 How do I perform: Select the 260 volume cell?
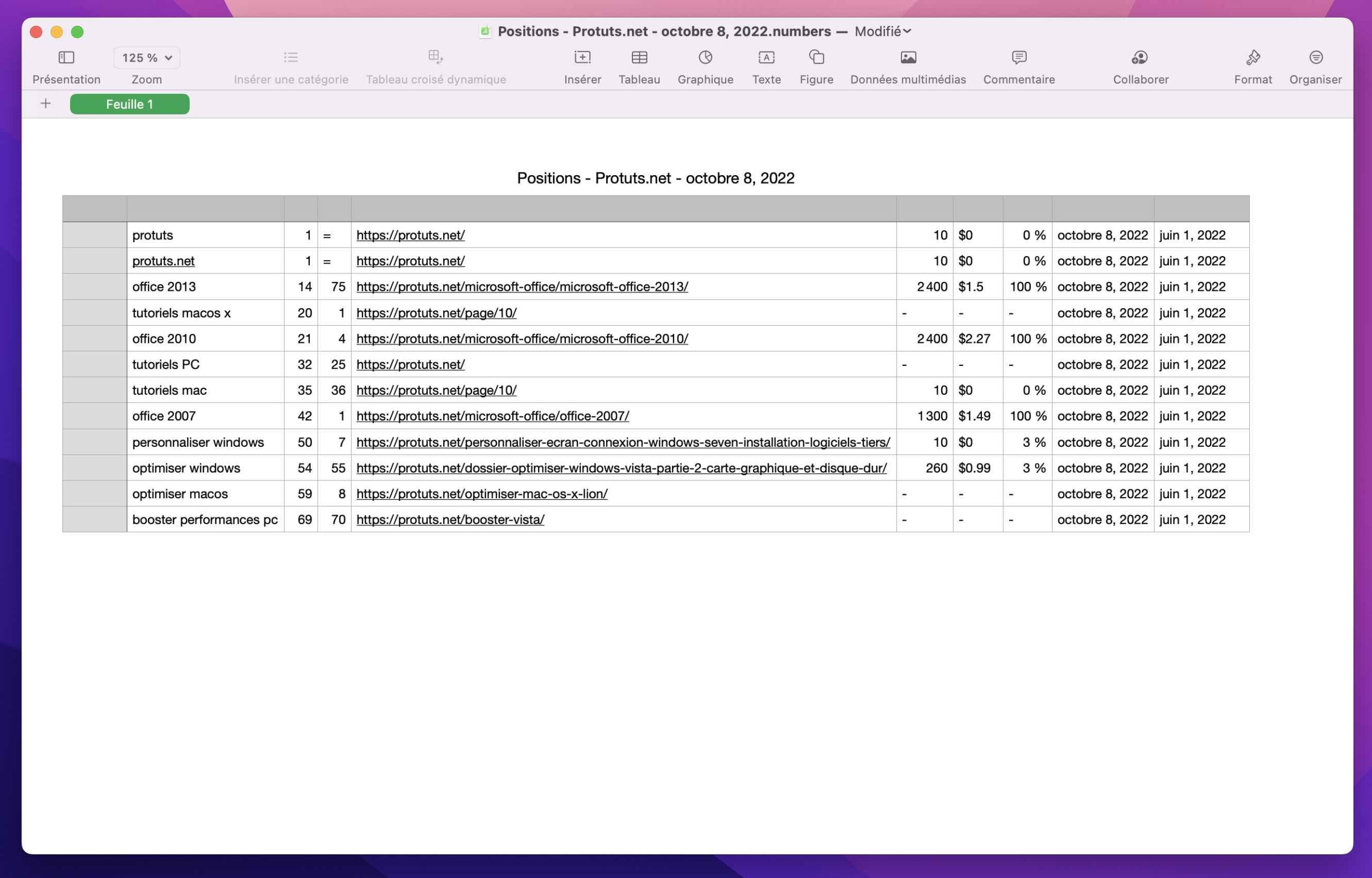tap(924, 468)
